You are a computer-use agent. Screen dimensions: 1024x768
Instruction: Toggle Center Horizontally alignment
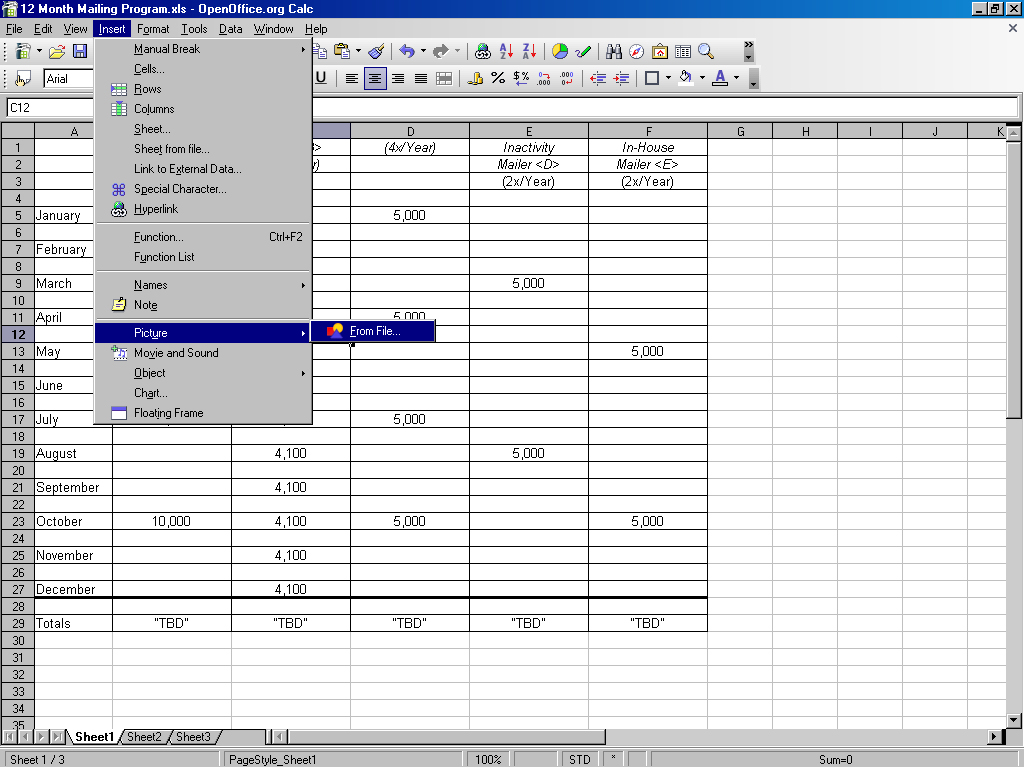375,78
